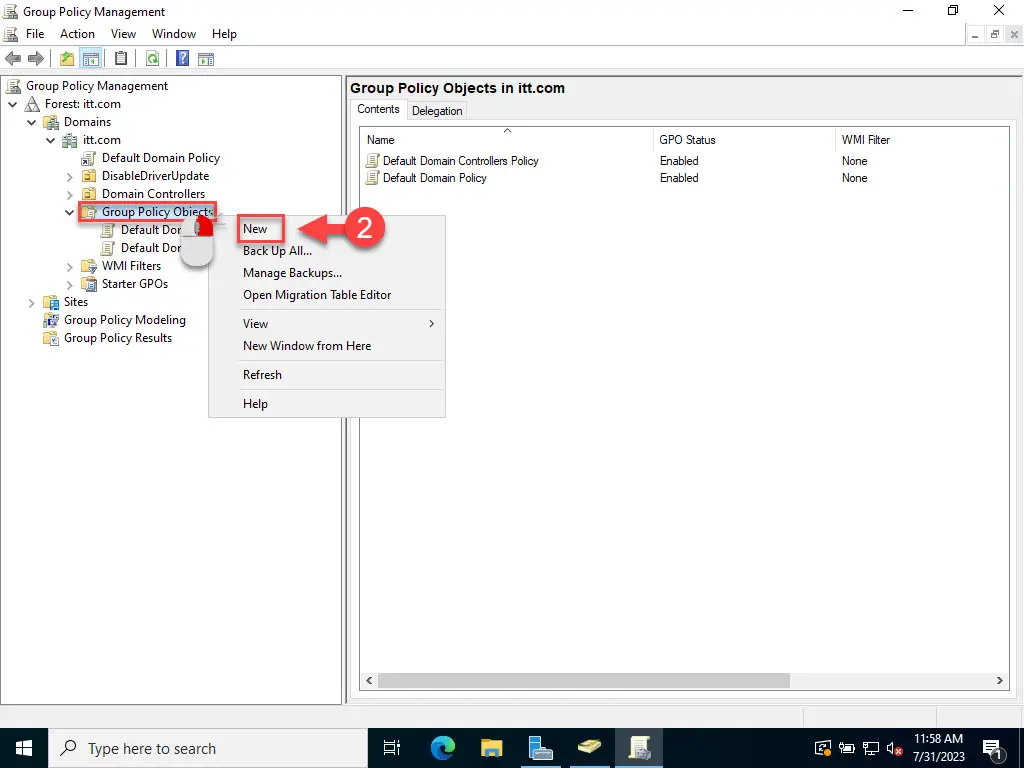Click the clipboard Properties toolbar icon
This screenshot has height=768, width=1024.
tap(121, 59)
